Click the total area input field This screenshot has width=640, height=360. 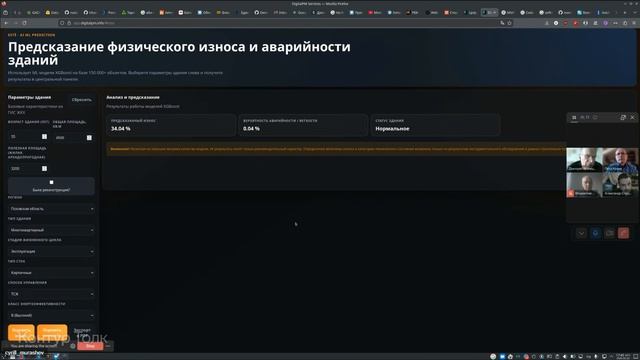(x=73, y=138)
